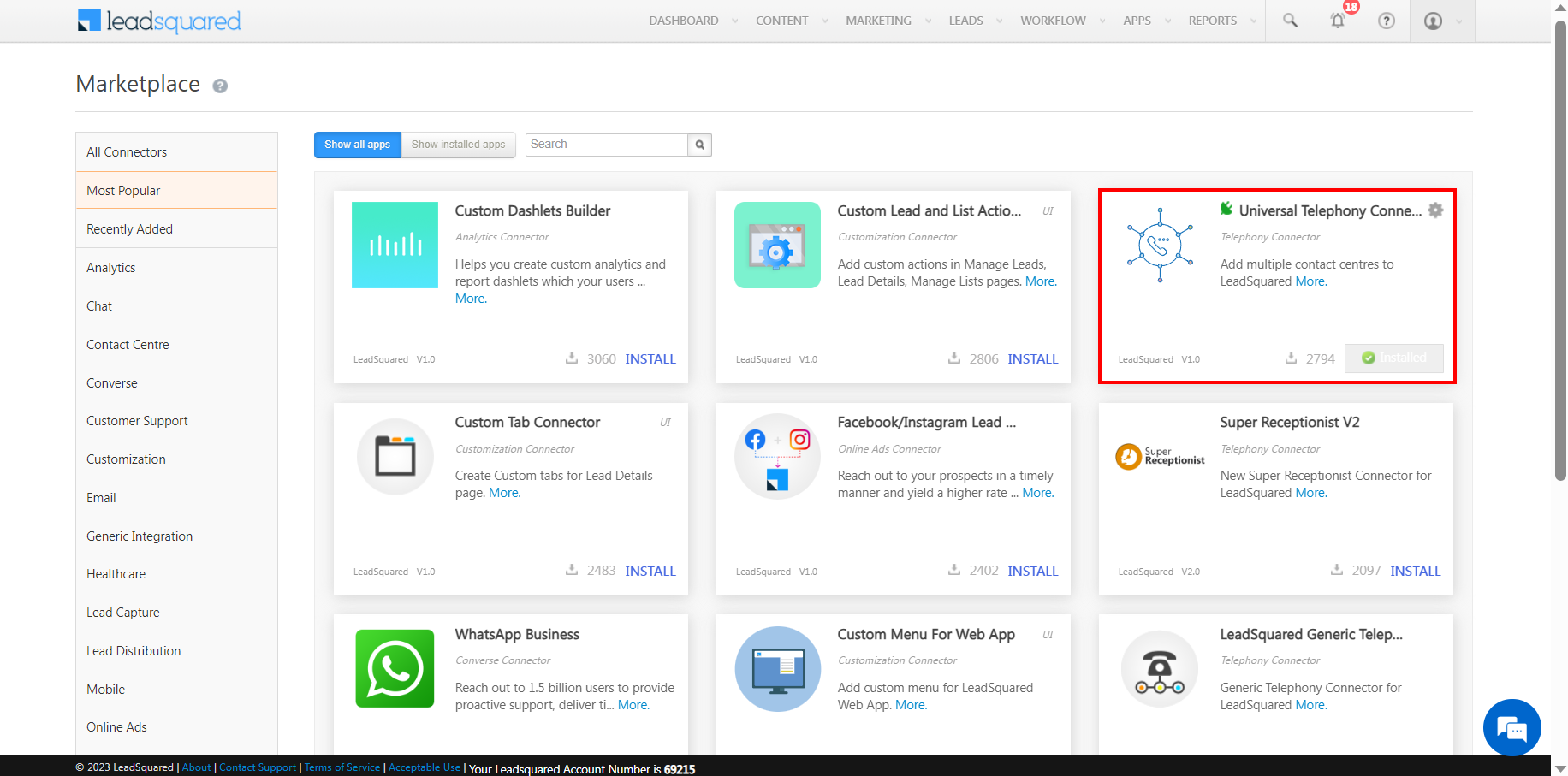Open Contact Support footer link
The image size is (1568, 776).
(x=258, y=767)
